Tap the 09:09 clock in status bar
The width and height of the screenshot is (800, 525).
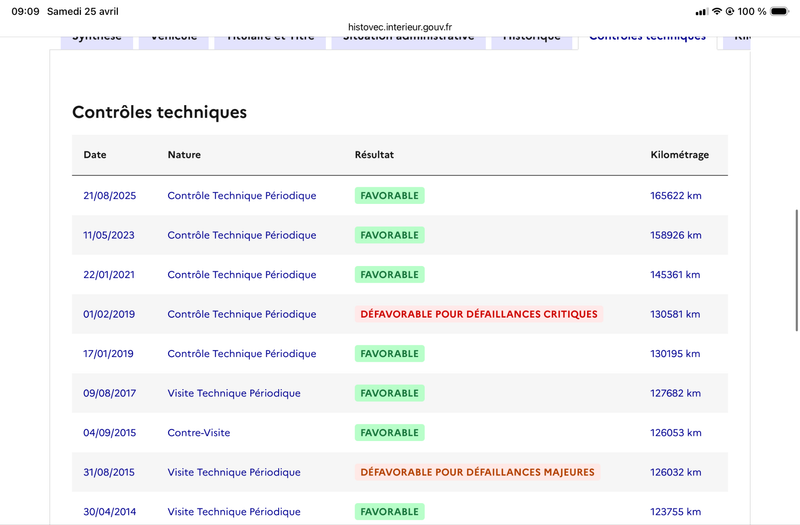(x=26, y=11)
